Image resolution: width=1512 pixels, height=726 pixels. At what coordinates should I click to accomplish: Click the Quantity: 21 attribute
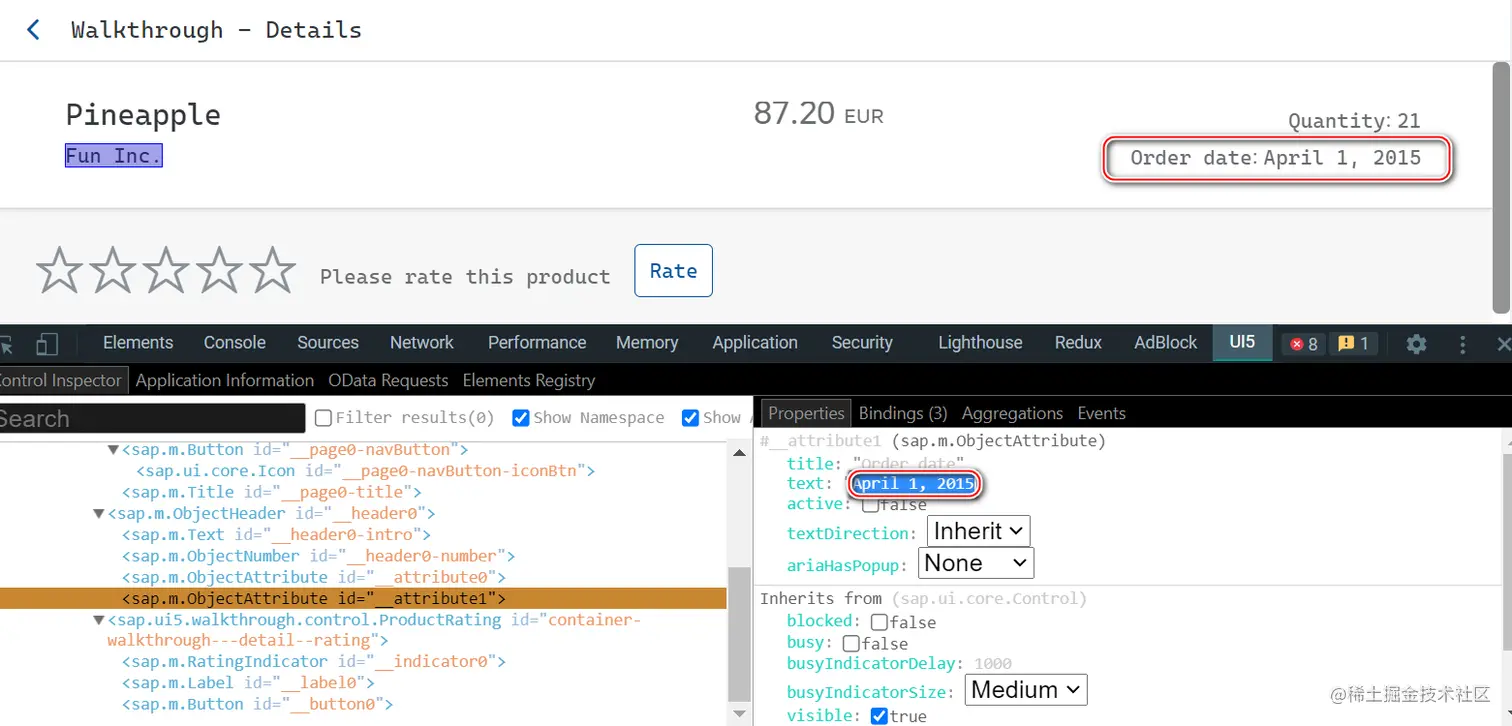pyautogui.click(x=1354, y=121)
